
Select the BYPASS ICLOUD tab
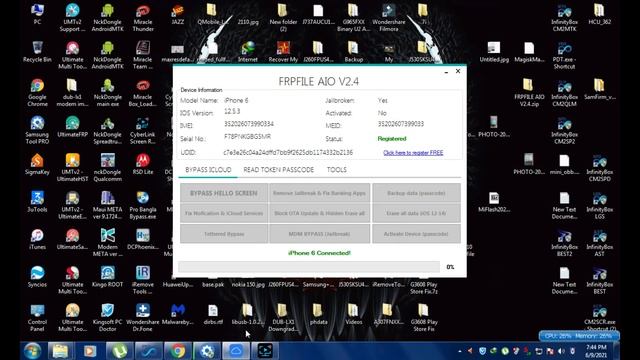pyautogui.click(x=208, y=170)
